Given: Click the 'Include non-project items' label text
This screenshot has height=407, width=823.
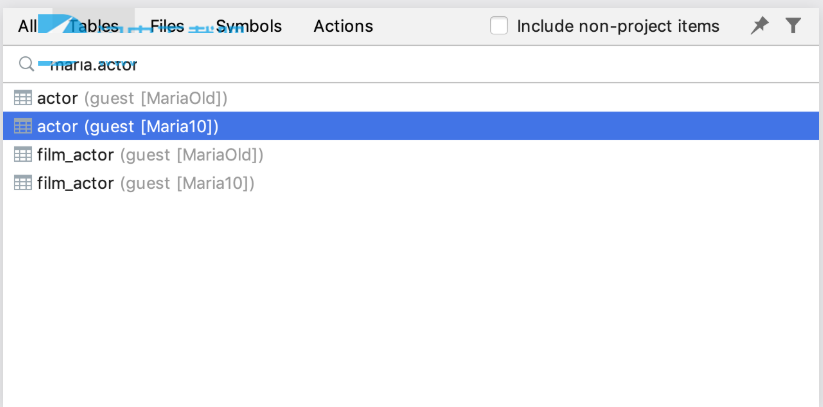Looking at the screenshot, I should [618, 26].
